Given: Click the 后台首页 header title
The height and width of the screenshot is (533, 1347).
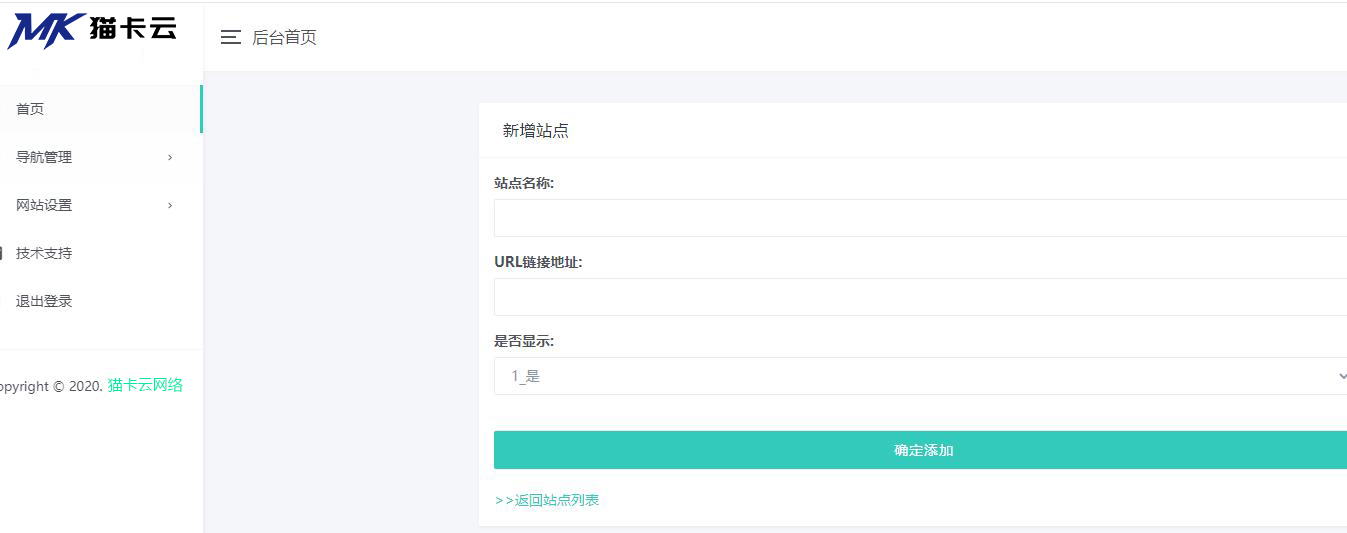Looking at the screenshot, I should click(x=284, y=38).
